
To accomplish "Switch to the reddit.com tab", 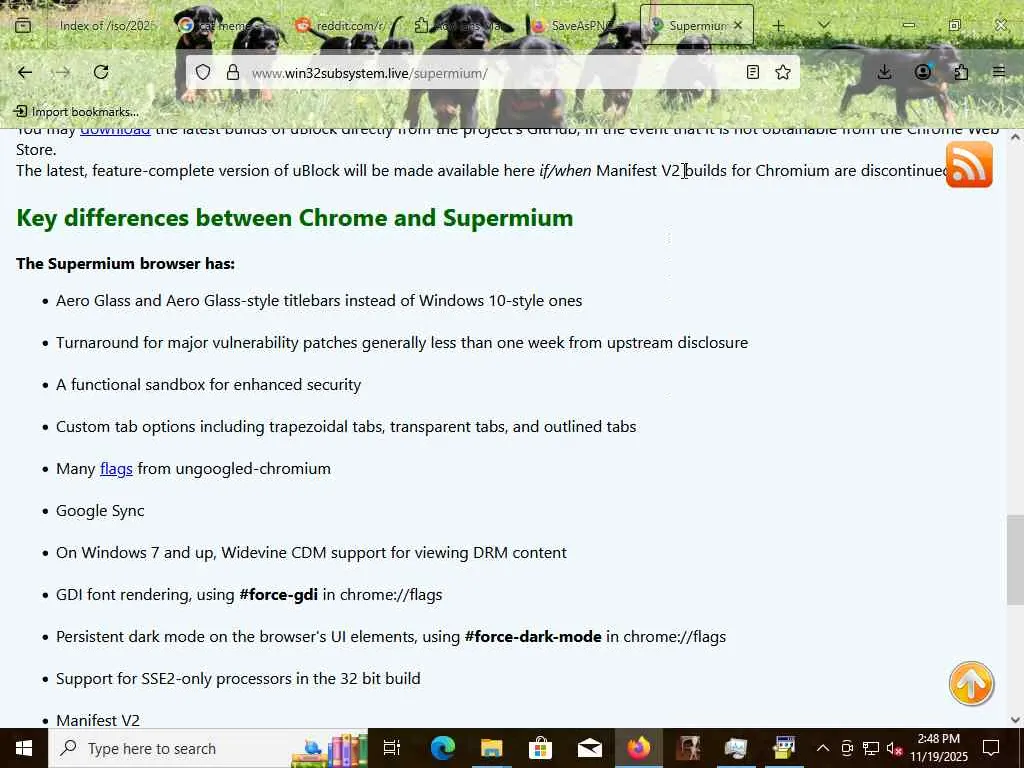I will [x=340, y=25].
